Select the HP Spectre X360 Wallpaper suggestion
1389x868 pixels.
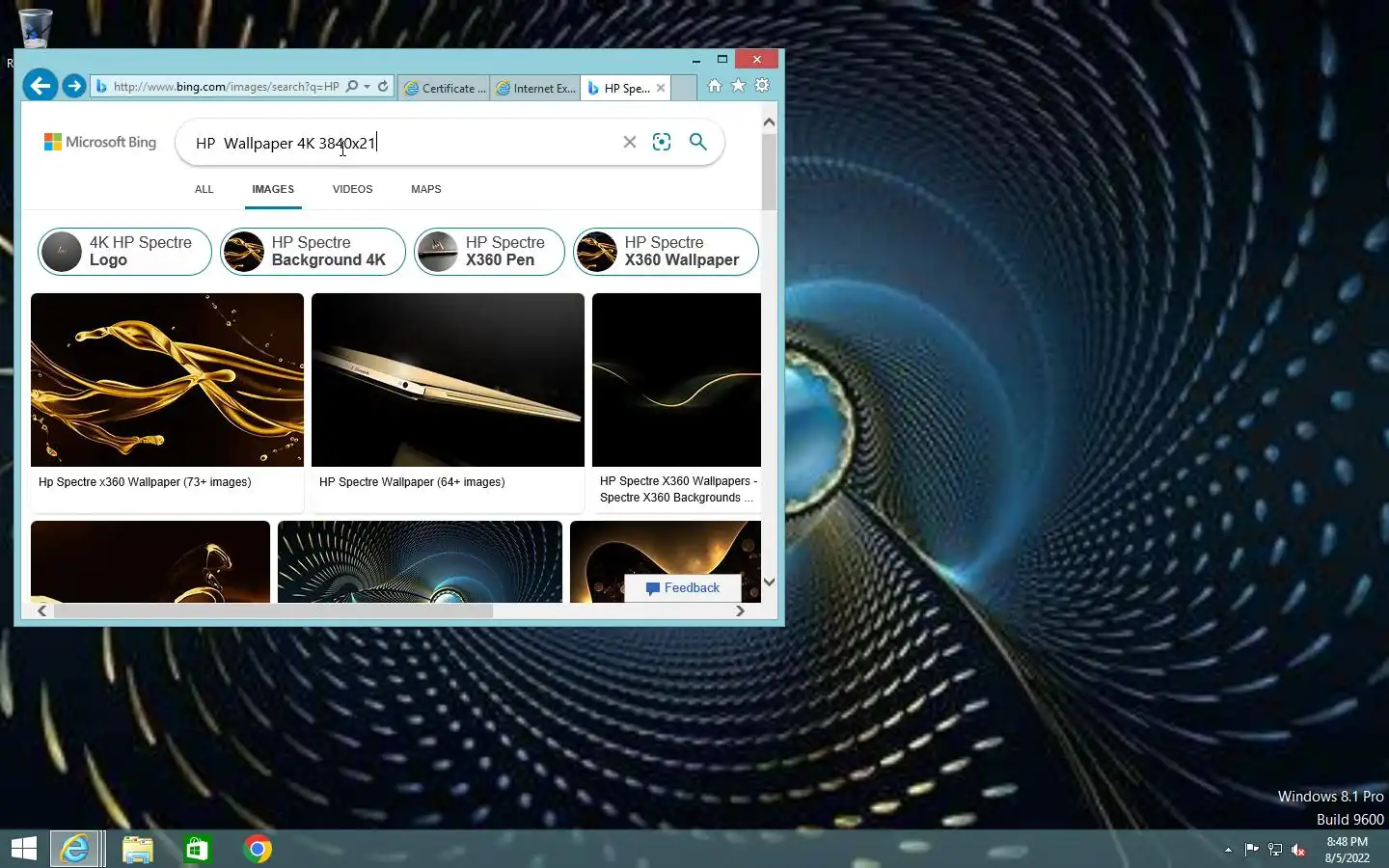tap(667, 252)
